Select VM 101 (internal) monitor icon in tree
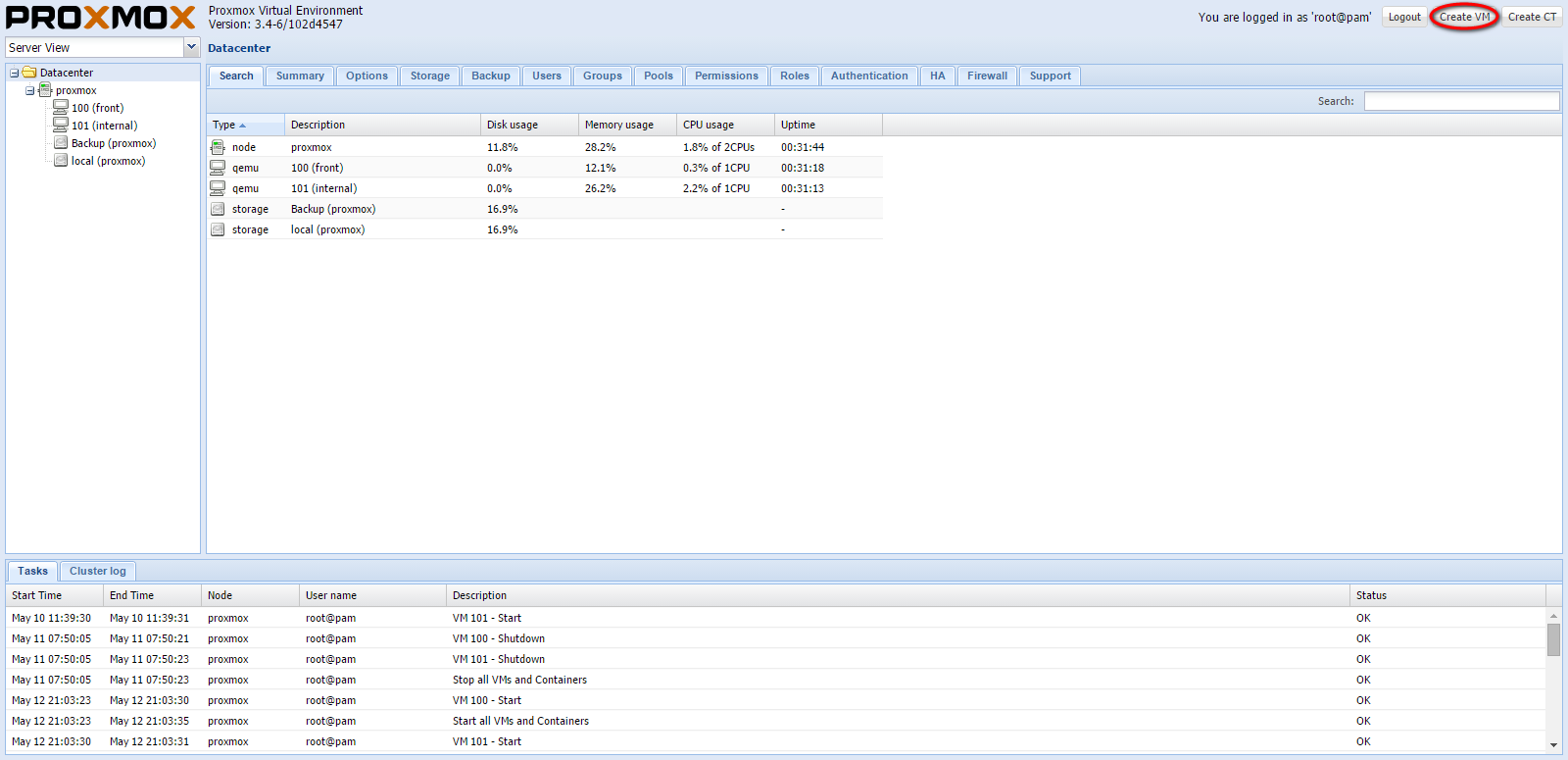This screenshot has height=760, width=1568. [x=61, y=126]
